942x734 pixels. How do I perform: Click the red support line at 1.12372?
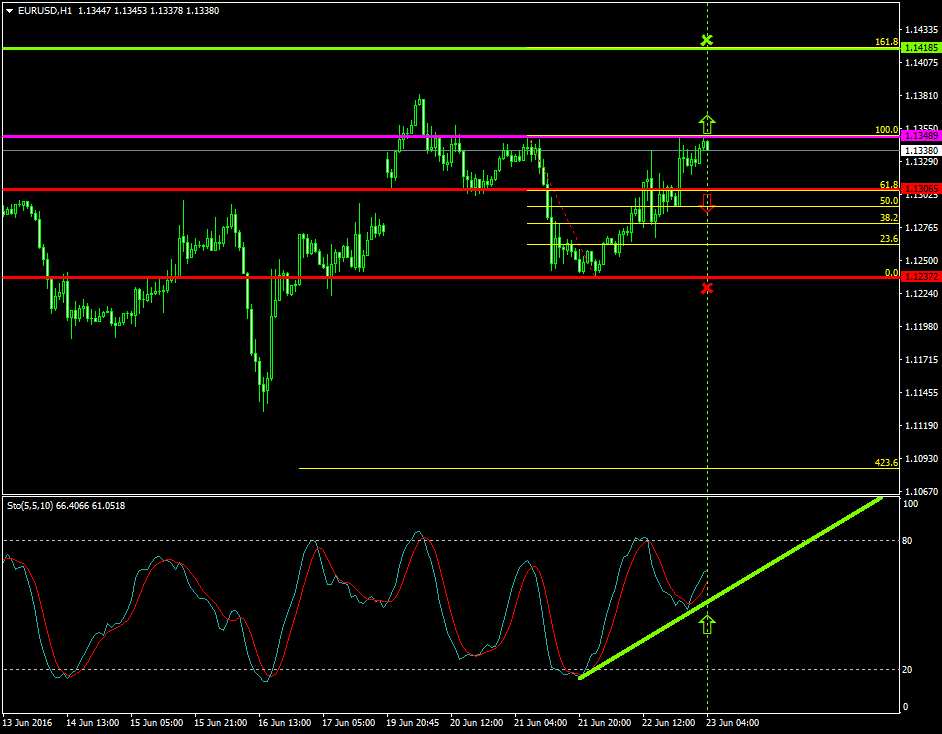click(x=300, y=277)
